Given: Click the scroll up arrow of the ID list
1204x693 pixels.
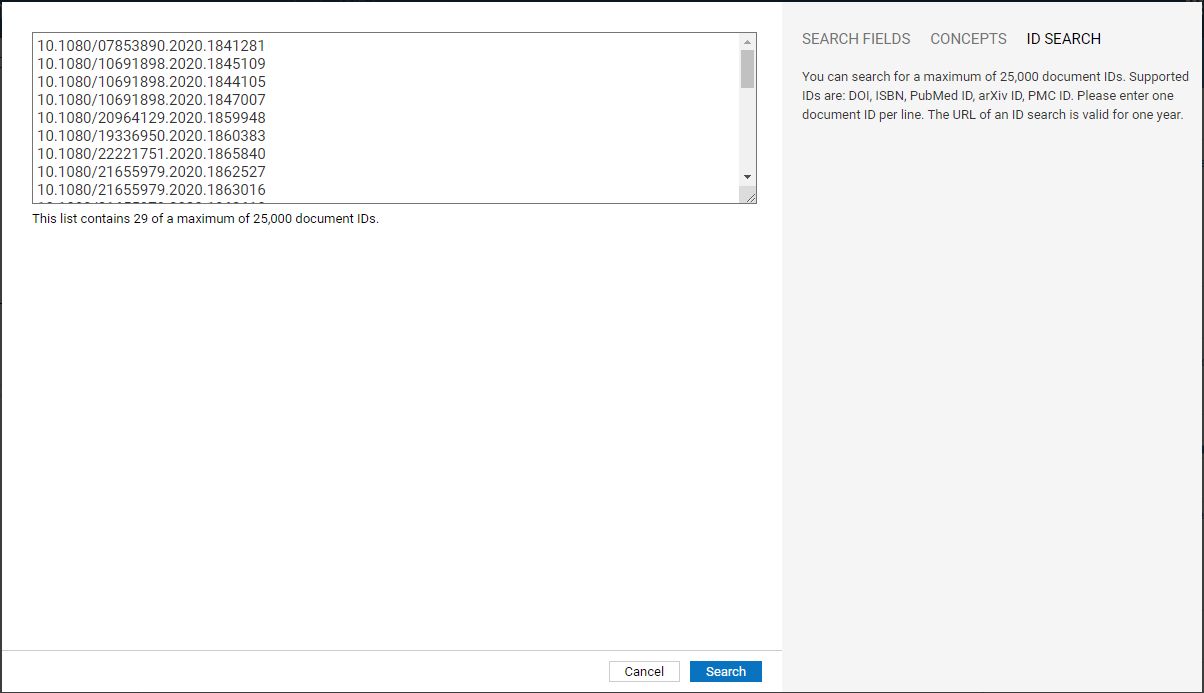Looking at the screenshot, I should tap(747, 42).
